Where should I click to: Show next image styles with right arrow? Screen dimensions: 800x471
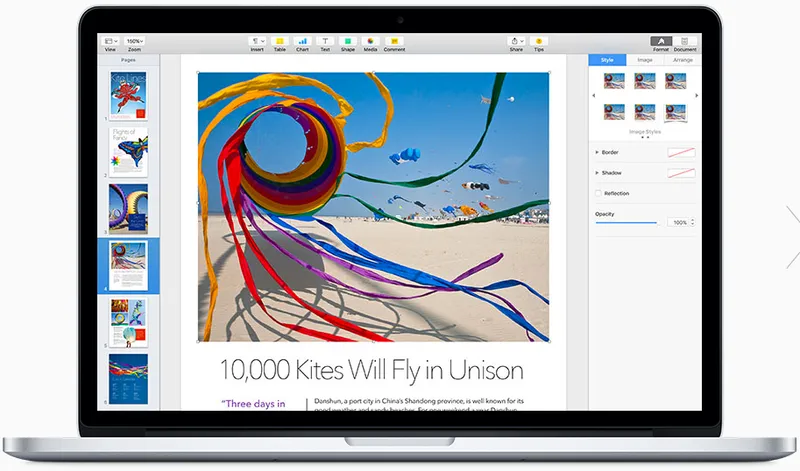pyautogui.click(x=696, y=95)
